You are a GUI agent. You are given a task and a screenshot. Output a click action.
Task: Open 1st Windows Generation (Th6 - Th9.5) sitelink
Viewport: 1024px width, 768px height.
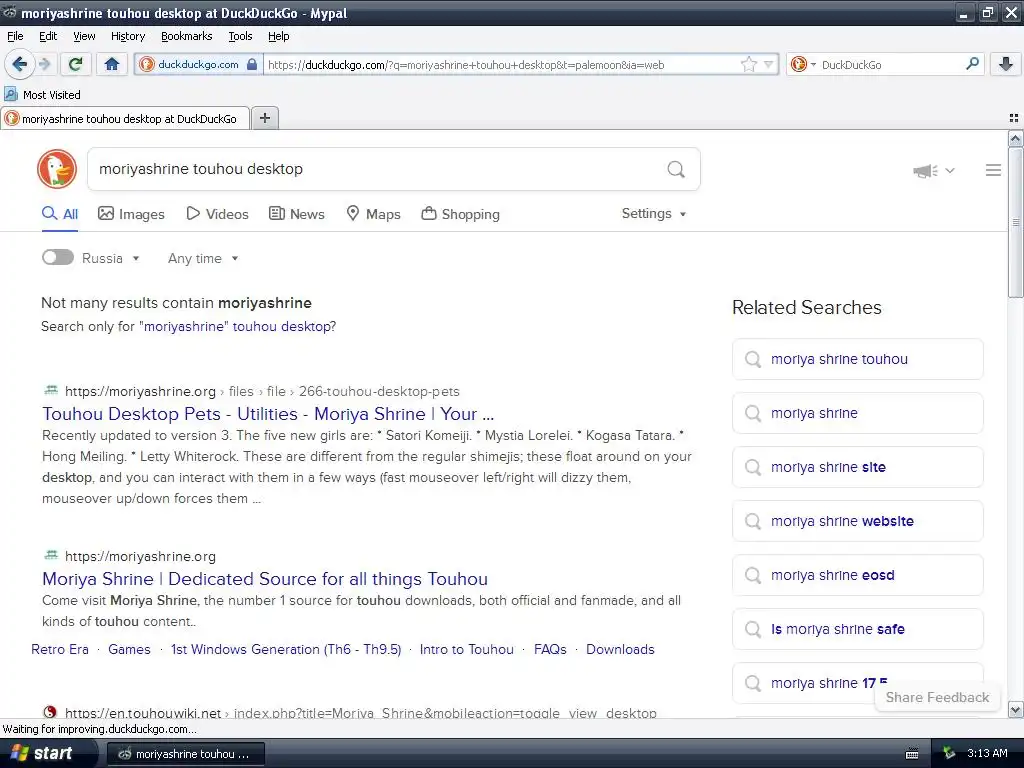(286, 649)
